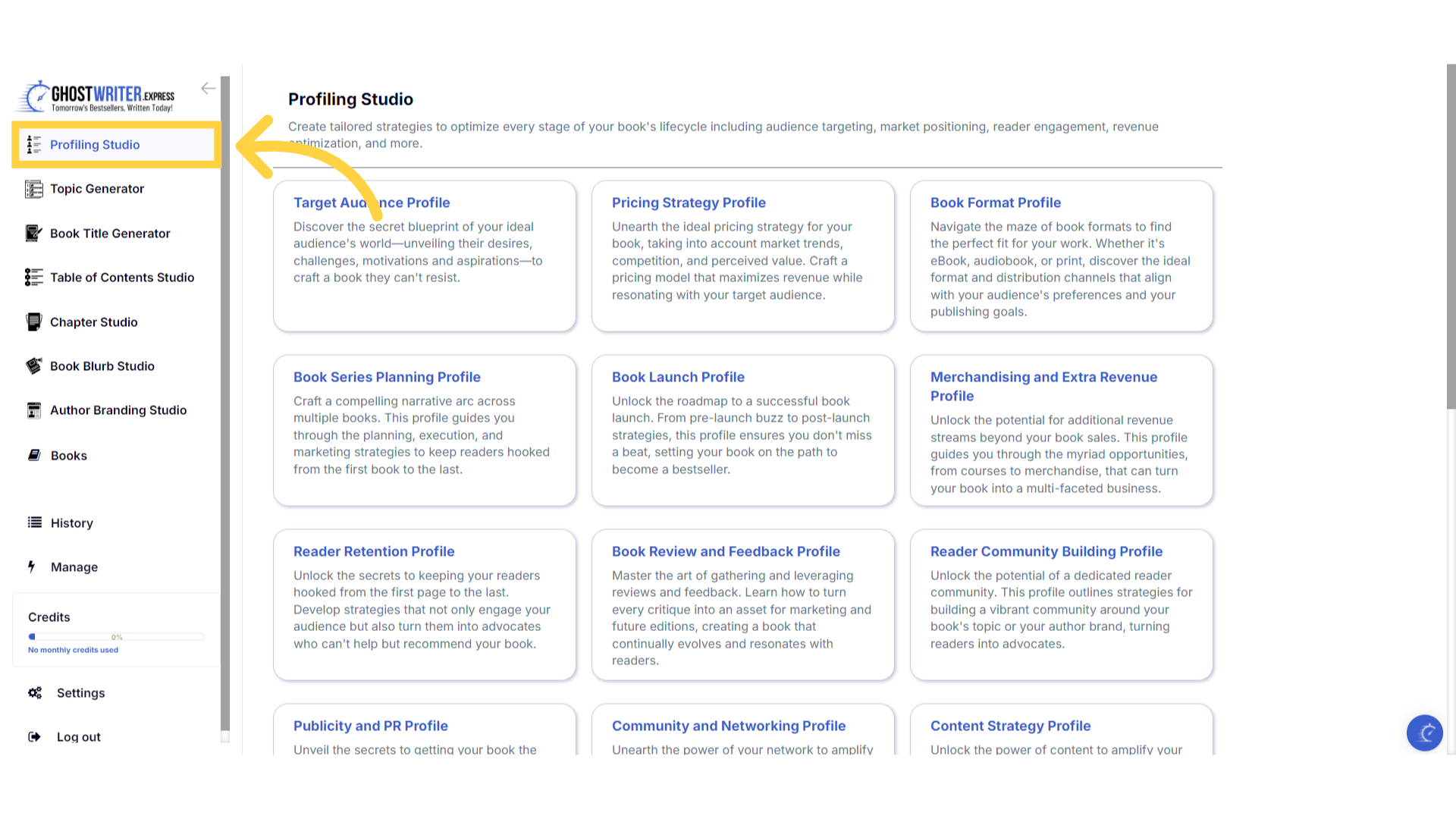
Task: Open the History menu item
Action: (x=71, y=523)
